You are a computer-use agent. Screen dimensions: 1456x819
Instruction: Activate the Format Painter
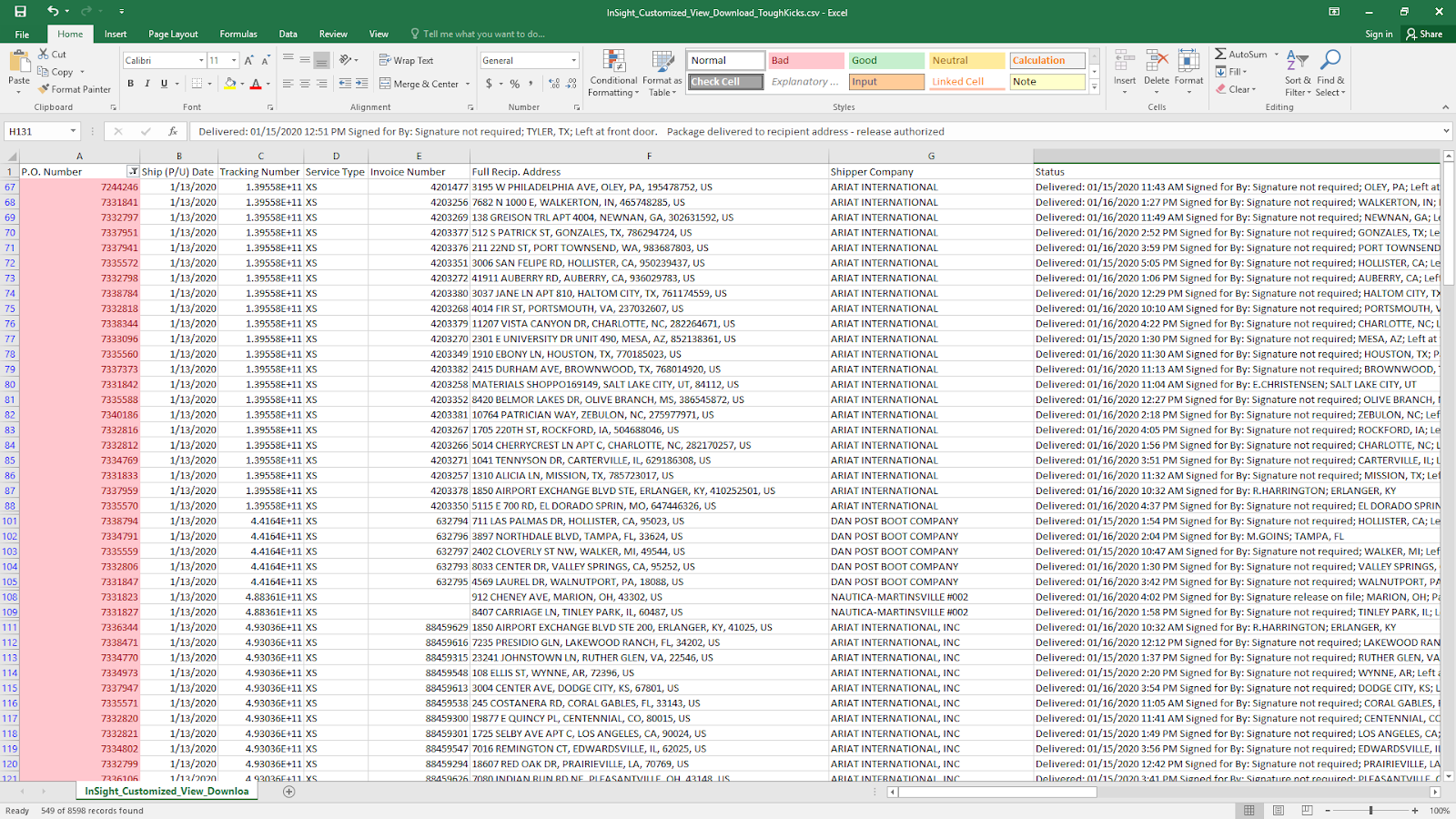click(75, 89)
